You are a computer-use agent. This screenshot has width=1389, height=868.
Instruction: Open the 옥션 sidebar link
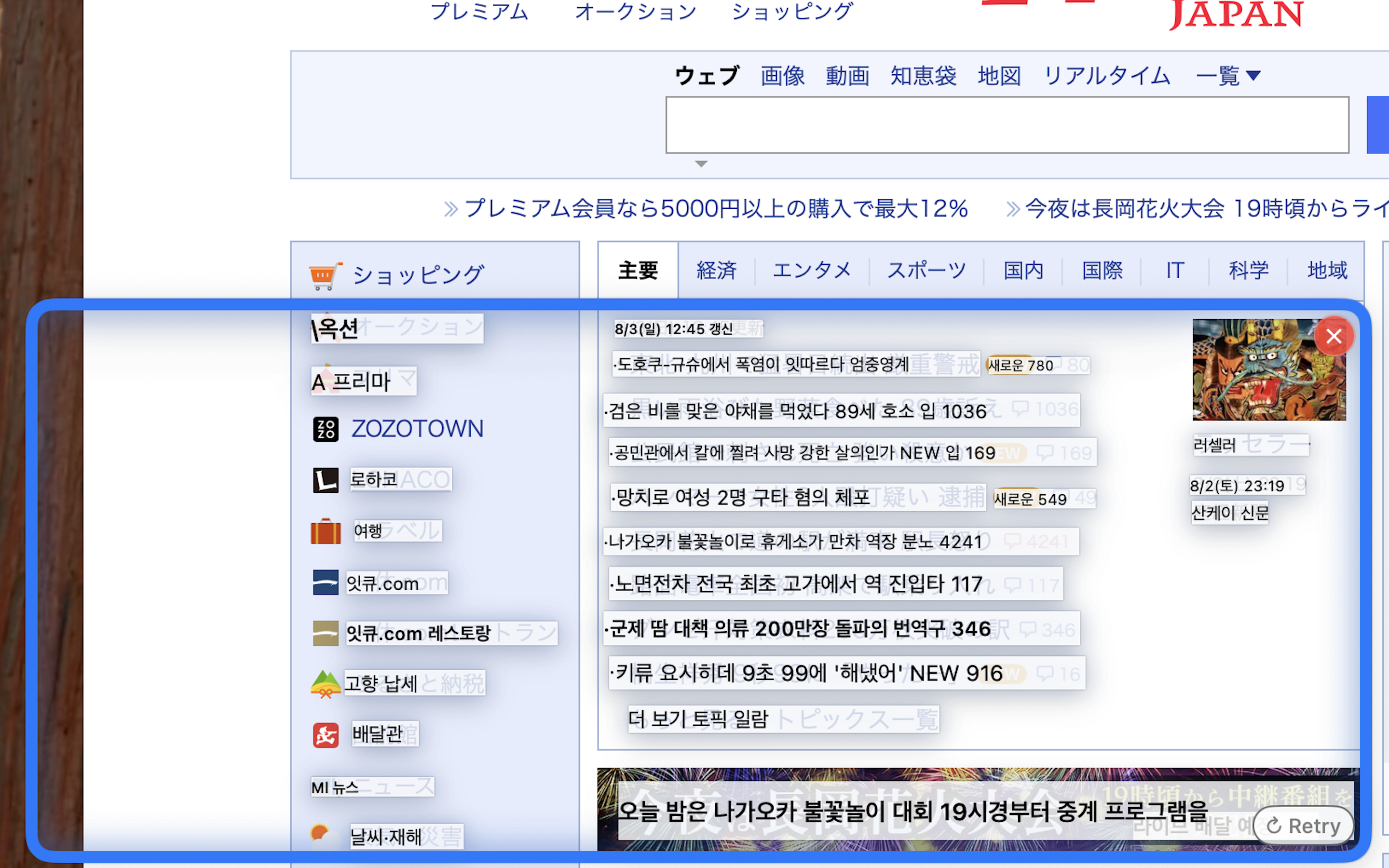click(x=397, y=328)
